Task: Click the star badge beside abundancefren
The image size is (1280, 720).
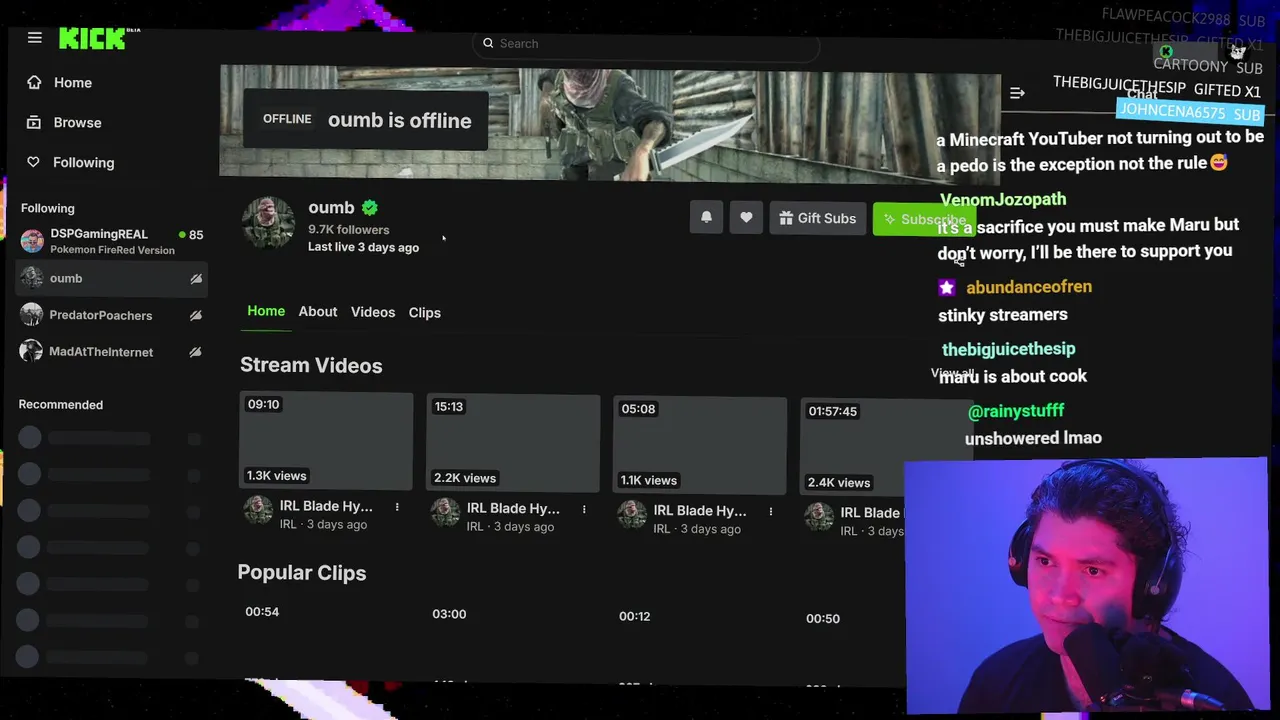Action: (x=947, y=288)
